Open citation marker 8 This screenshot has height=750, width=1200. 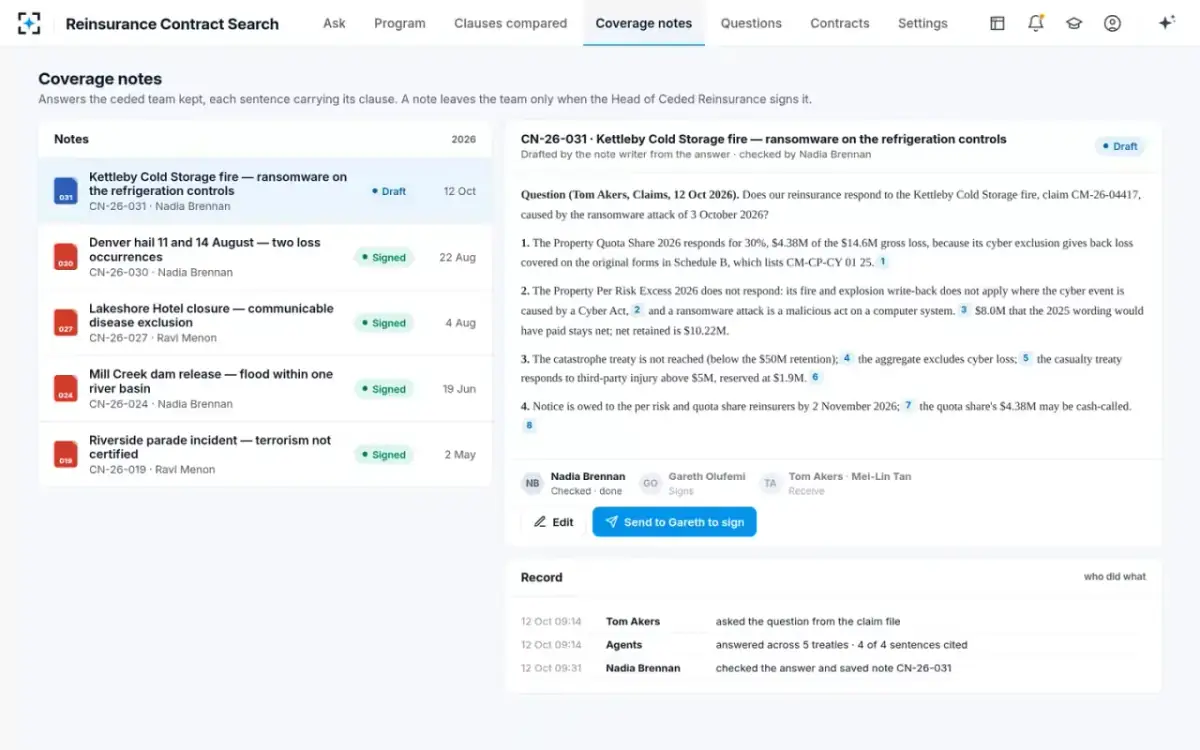coord(529,425)
